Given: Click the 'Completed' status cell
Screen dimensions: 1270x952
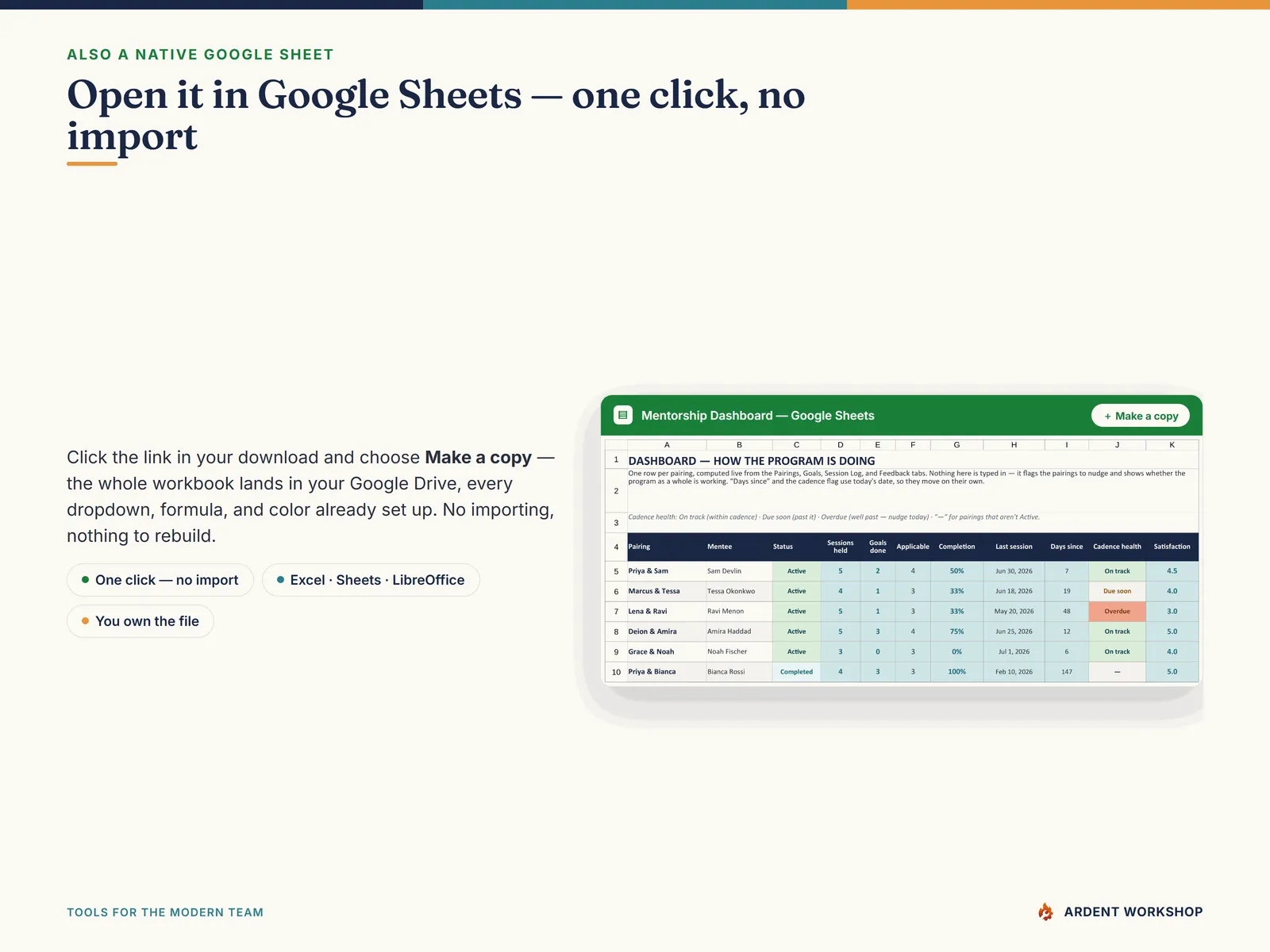Looking at the screenshot, I should pos(796,672).
